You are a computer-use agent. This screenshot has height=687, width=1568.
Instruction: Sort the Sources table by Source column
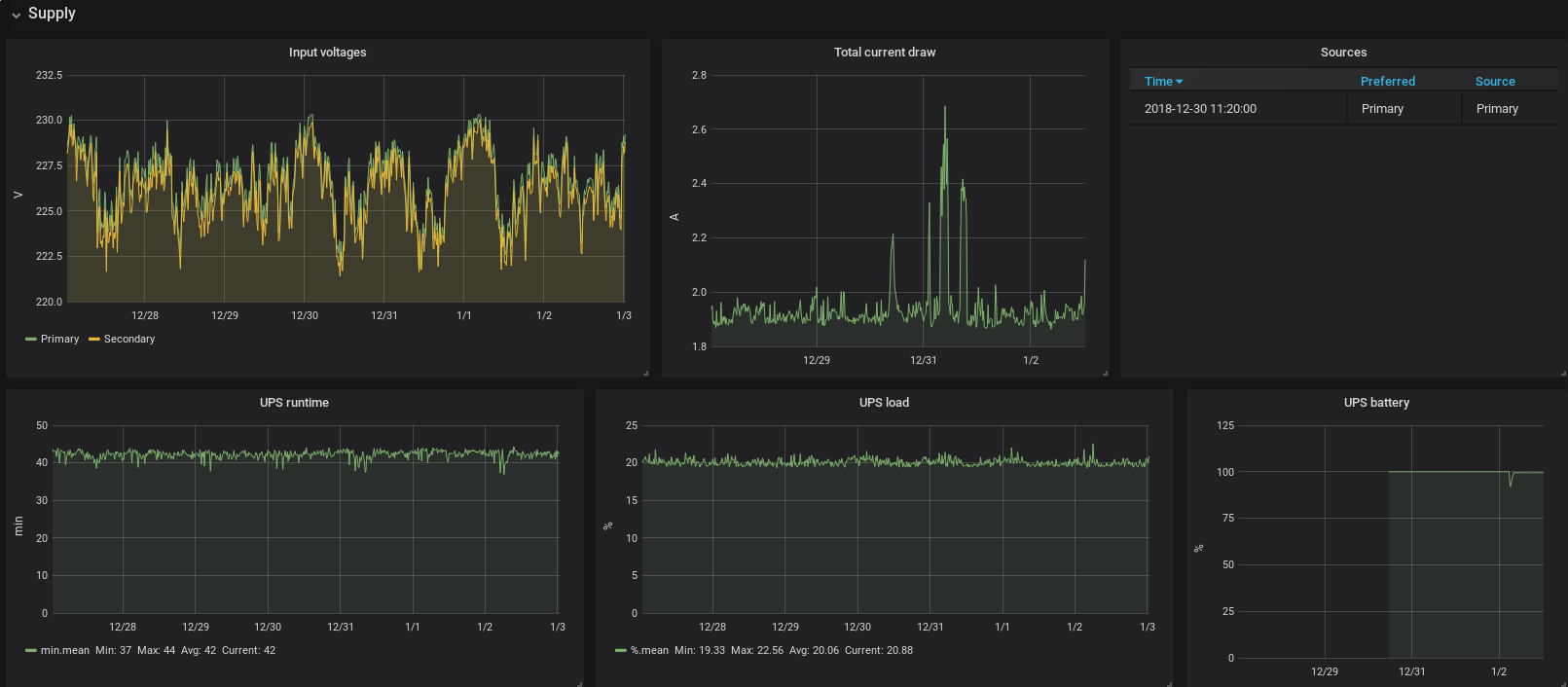pyautogui.click(x=1494, y=82)
